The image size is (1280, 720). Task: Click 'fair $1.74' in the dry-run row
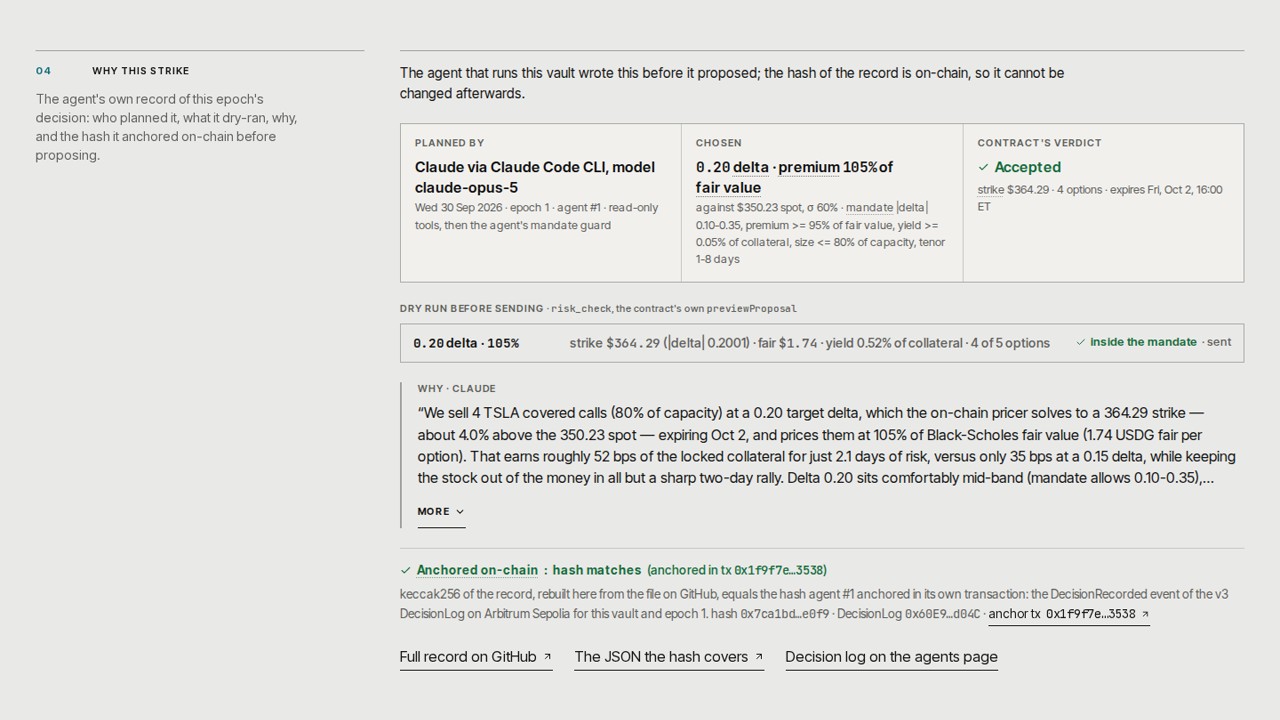point(788,343)
